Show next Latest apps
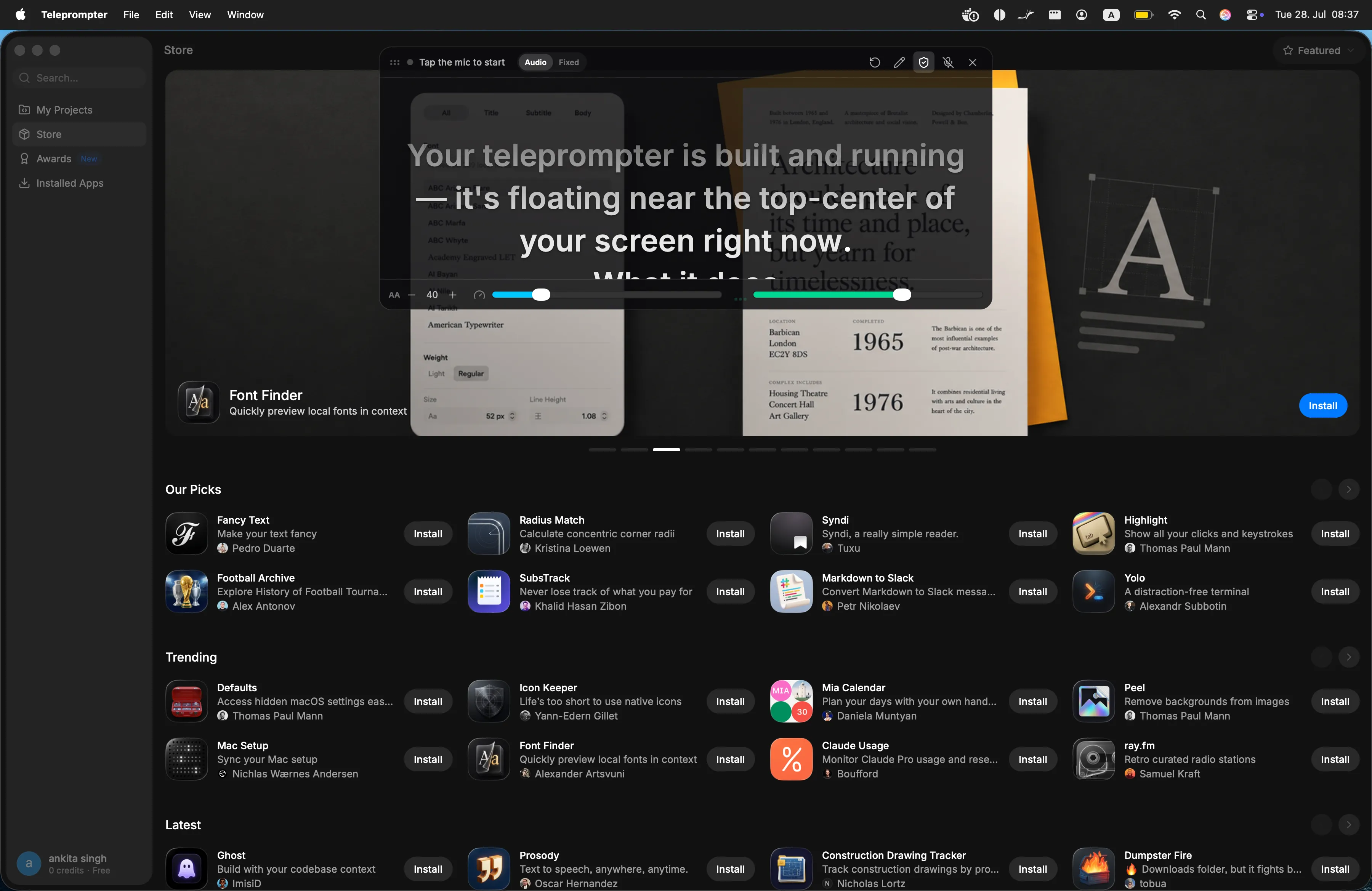This screenshot has height=891, width=1372. coord(1348,825)
